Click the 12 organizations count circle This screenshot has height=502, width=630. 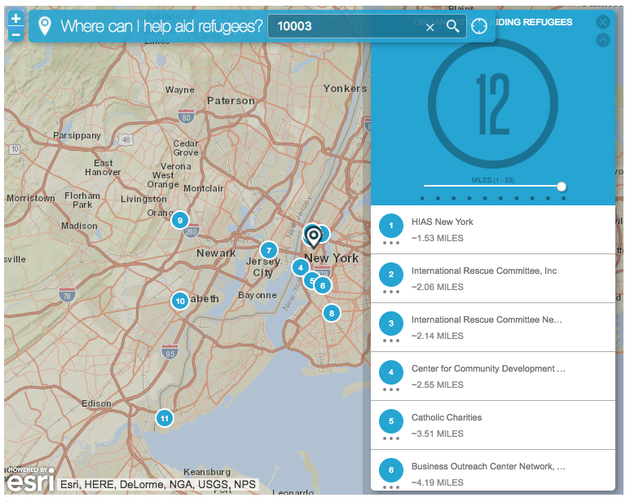[493, 104]
